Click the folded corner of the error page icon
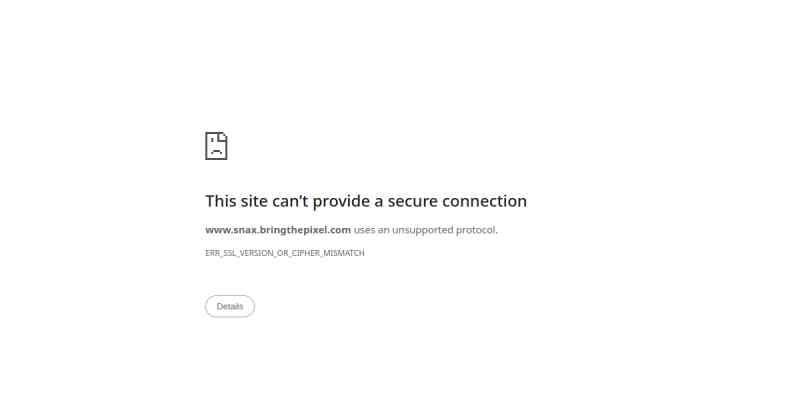 [x=223, y=136]
